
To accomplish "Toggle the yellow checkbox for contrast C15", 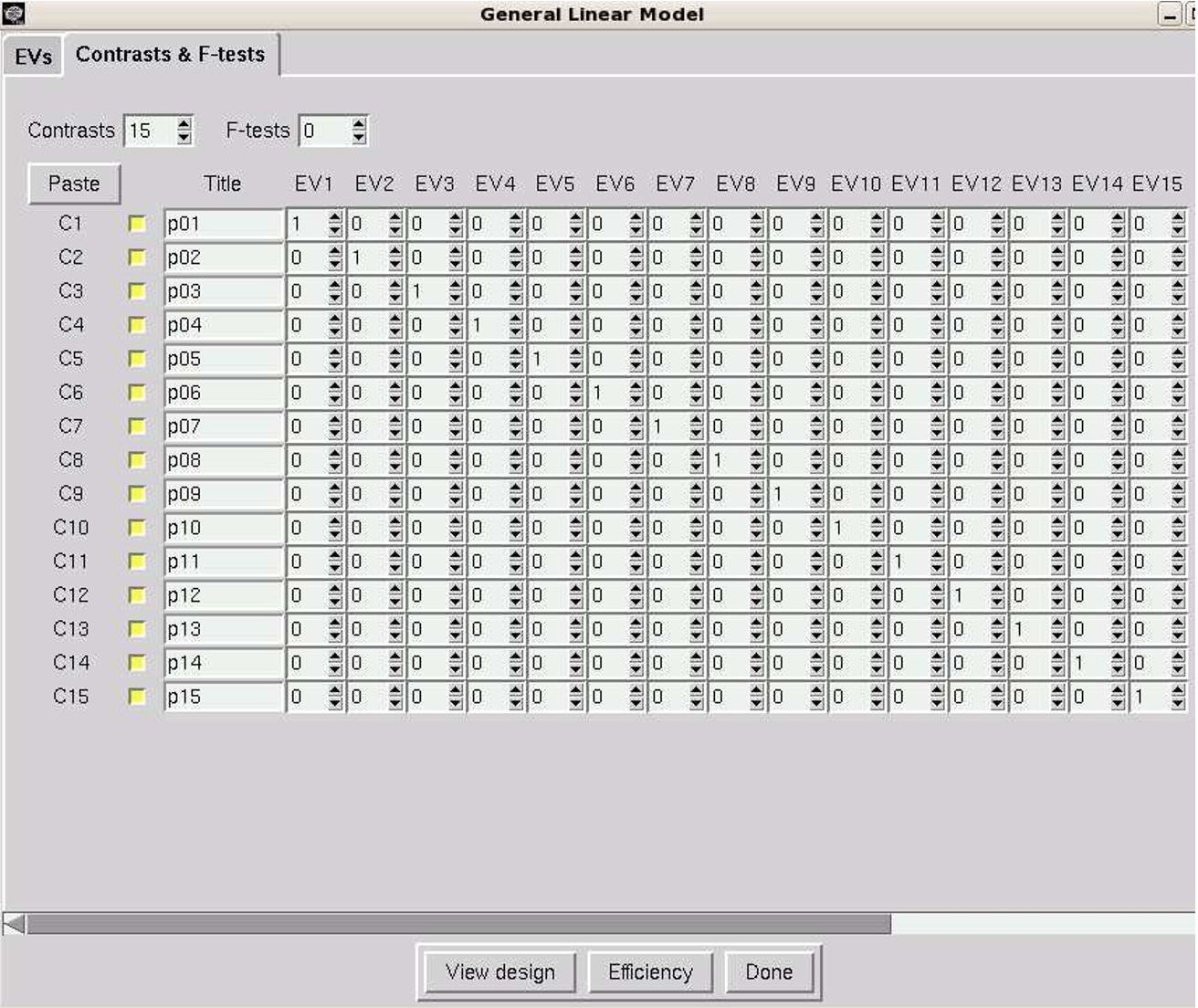I will (137, 697).
